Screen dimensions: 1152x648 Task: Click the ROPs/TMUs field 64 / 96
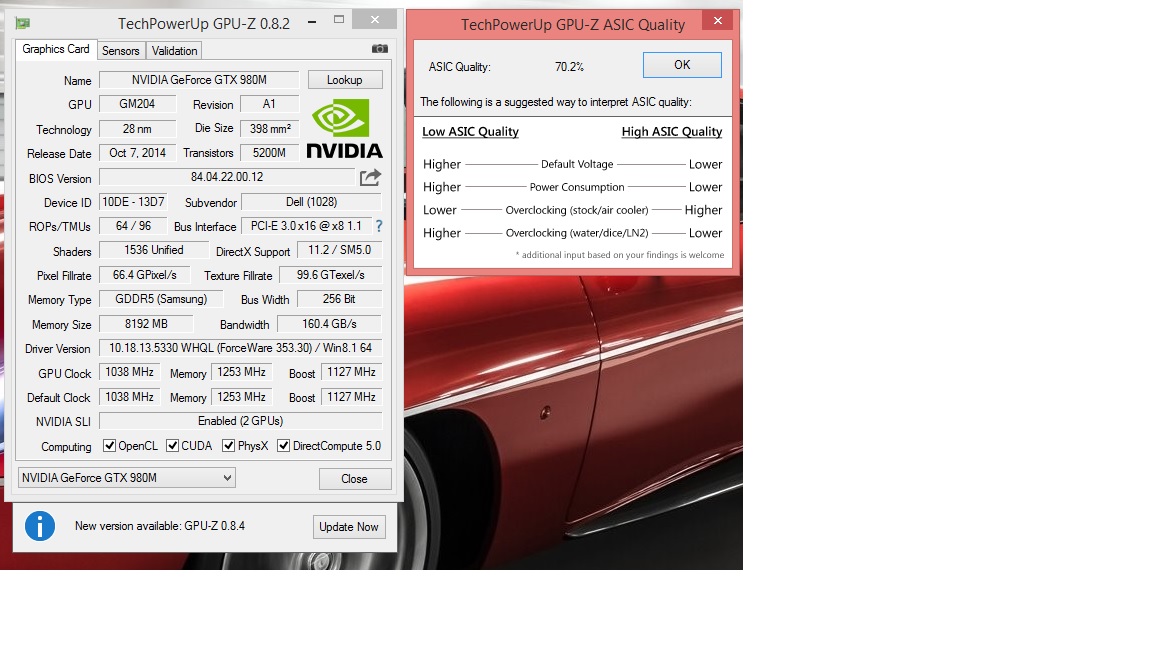coord(133,226)
